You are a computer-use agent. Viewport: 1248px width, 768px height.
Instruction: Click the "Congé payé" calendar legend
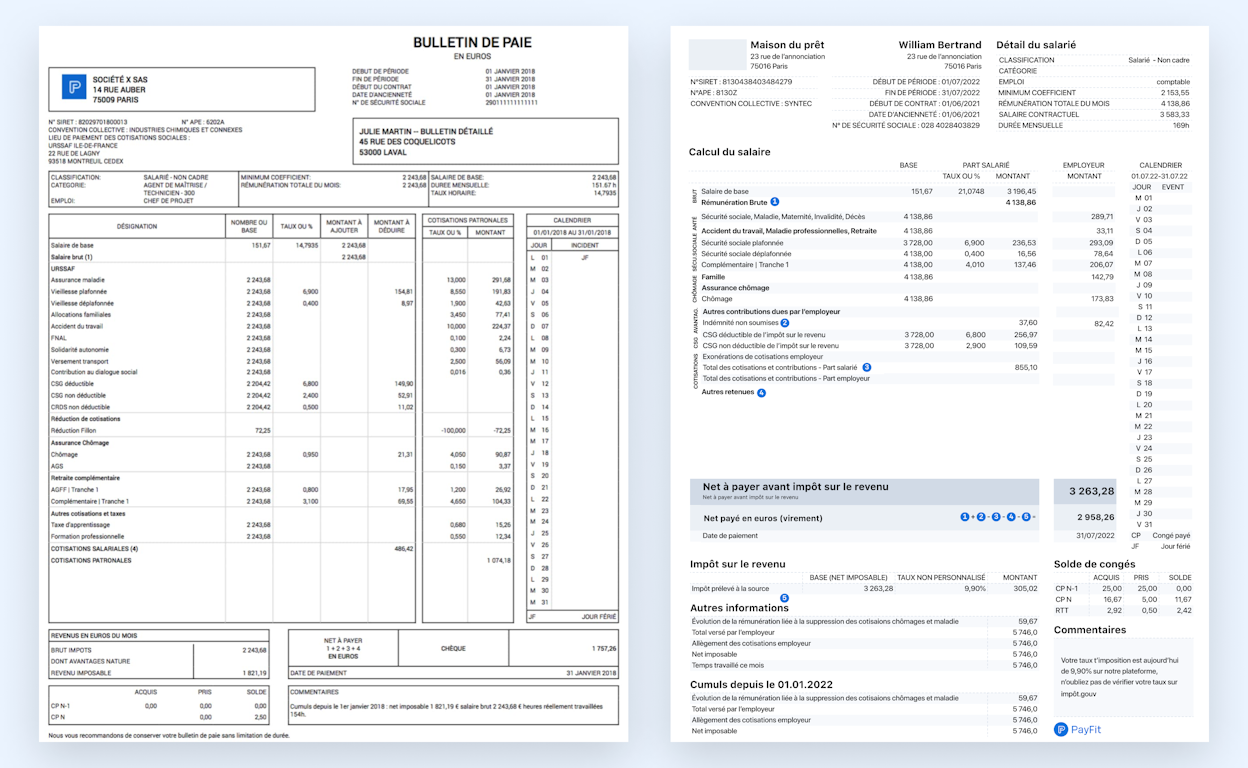1173,535
